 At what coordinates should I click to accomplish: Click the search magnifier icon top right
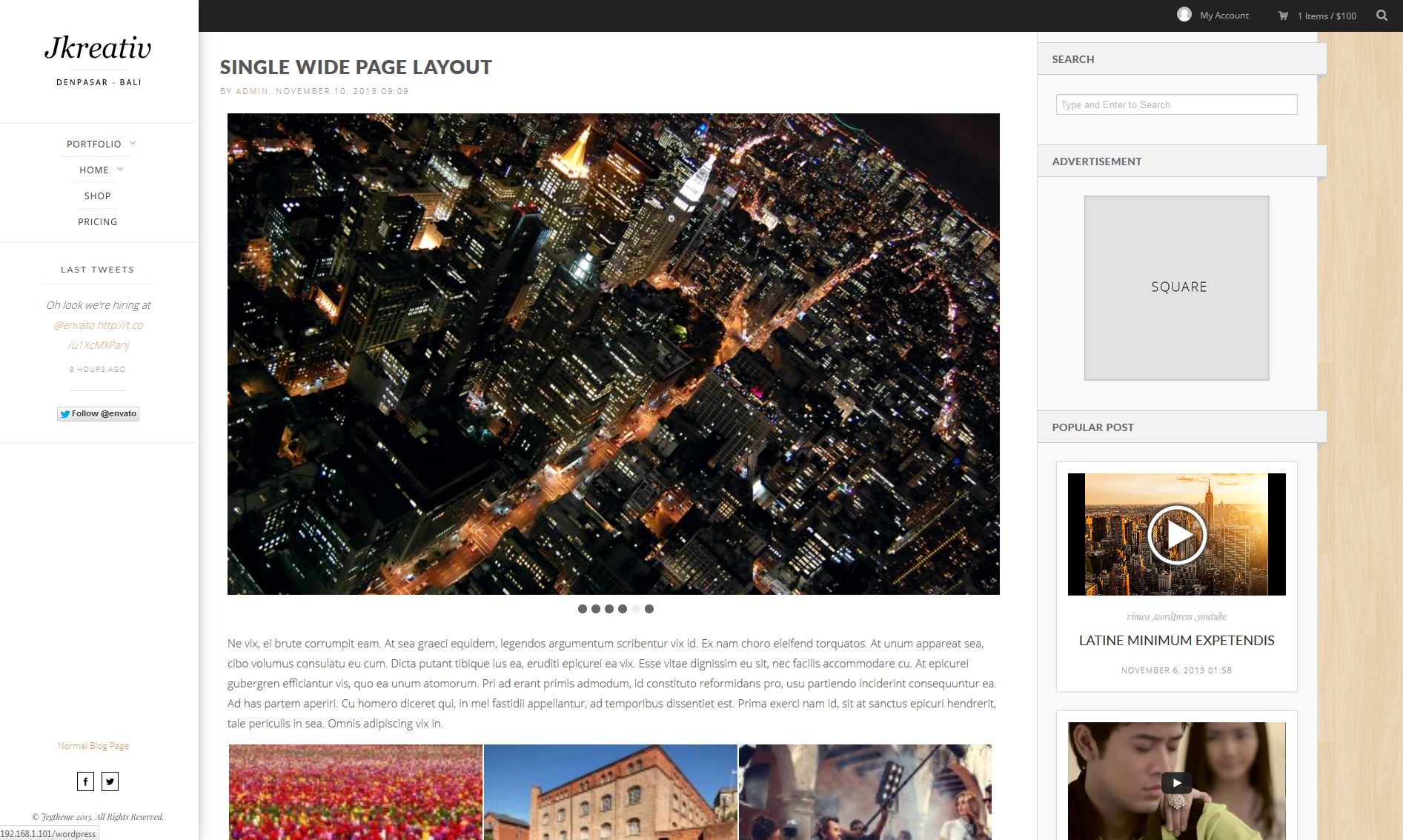pos(1383,15)
